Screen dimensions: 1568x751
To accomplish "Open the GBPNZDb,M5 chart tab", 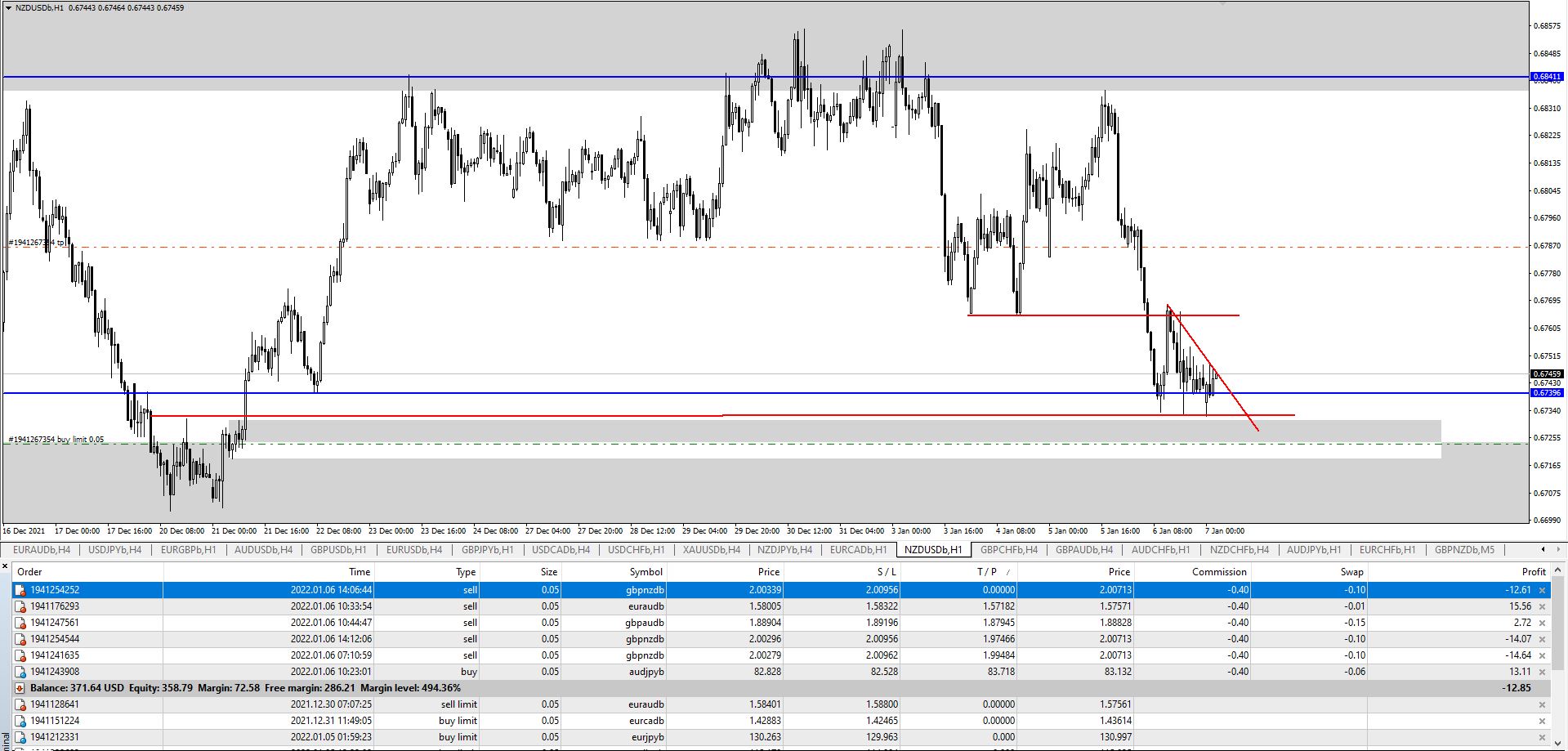I will click(1464, 550).
